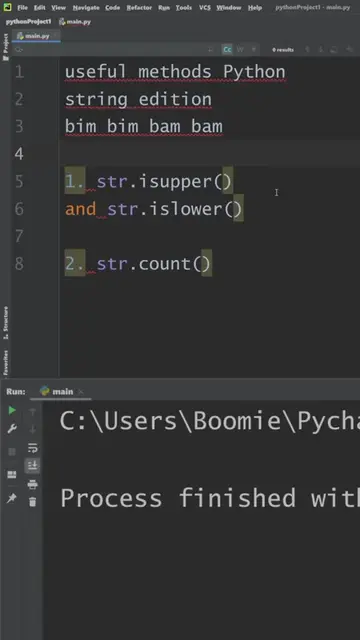Image resolution: width=360 pixels, height=640 pixels.
Task: Click '0 results' text in find bar
Action: (x=283, y=50)
